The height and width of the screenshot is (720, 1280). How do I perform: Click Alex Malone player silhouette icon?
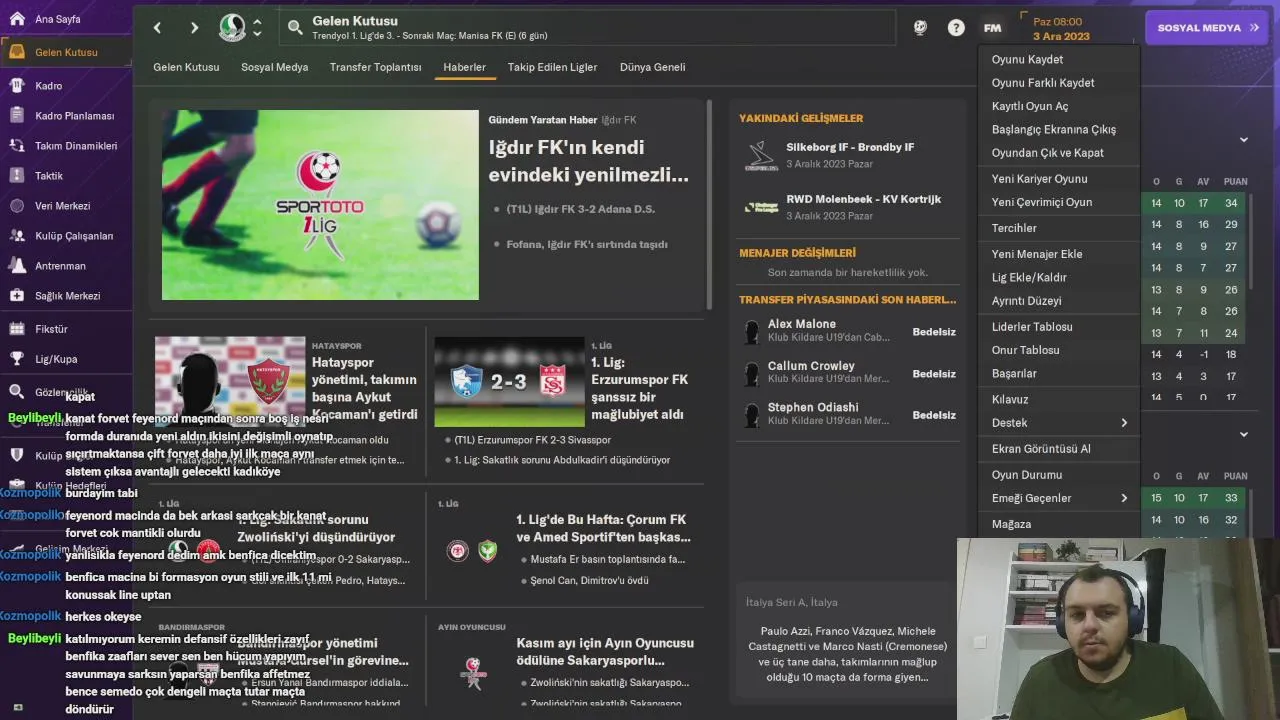[x=752, y=332]
